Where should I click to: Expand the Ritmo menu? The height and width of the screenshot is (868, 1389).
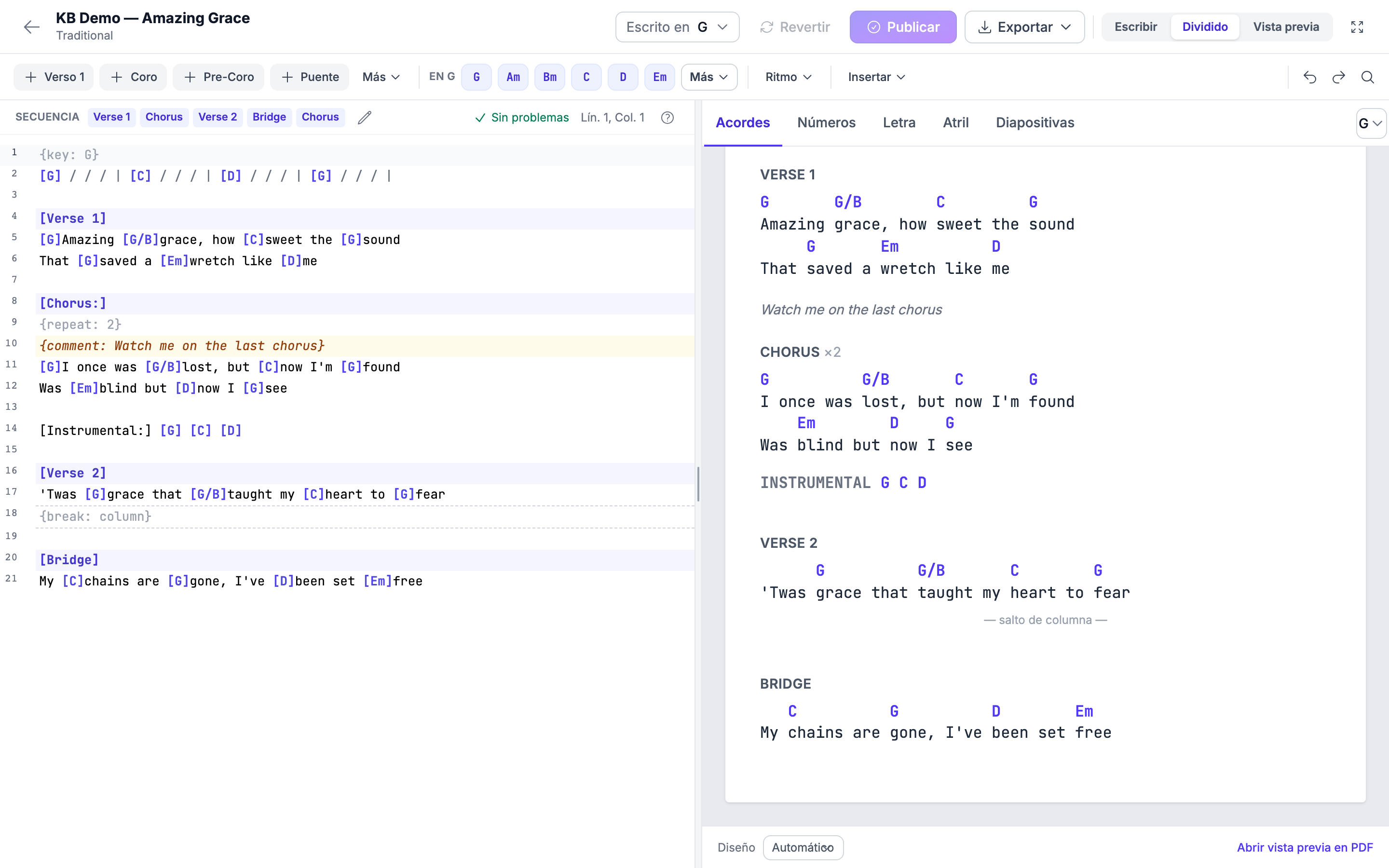tap(788, 77)
